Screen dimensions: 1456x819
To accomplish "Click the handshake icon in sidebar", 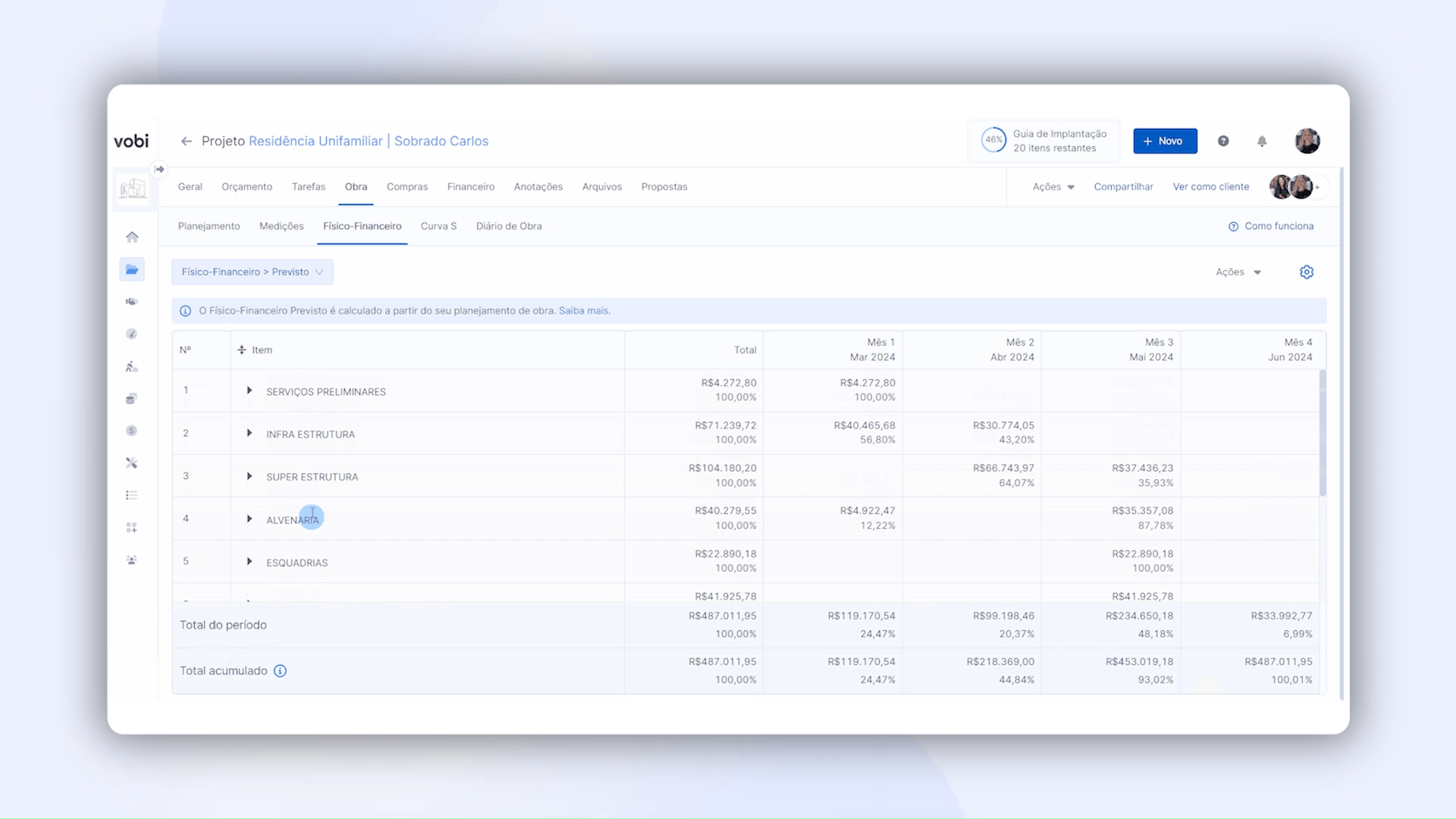I will click(132, 302).
